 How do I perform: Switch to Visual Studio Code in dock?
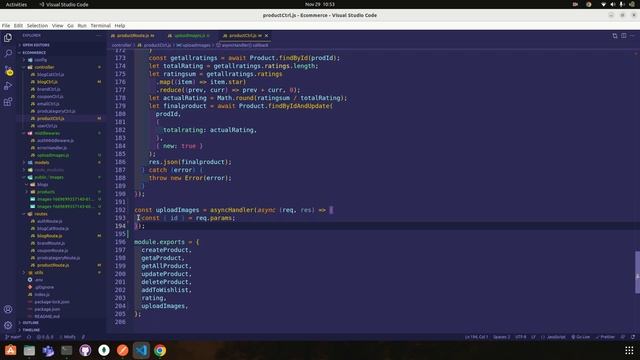point(141,350)
